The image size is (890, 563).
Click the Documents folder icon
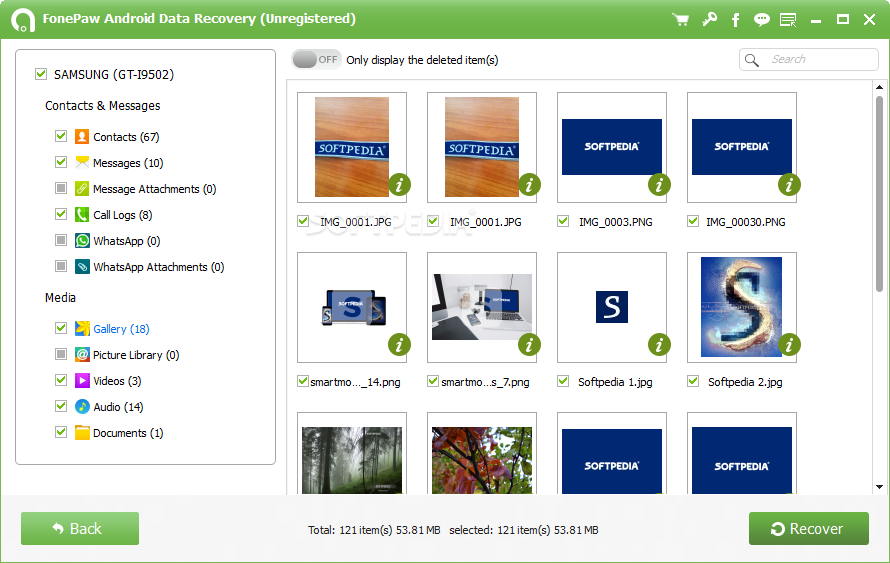[82, 432]
